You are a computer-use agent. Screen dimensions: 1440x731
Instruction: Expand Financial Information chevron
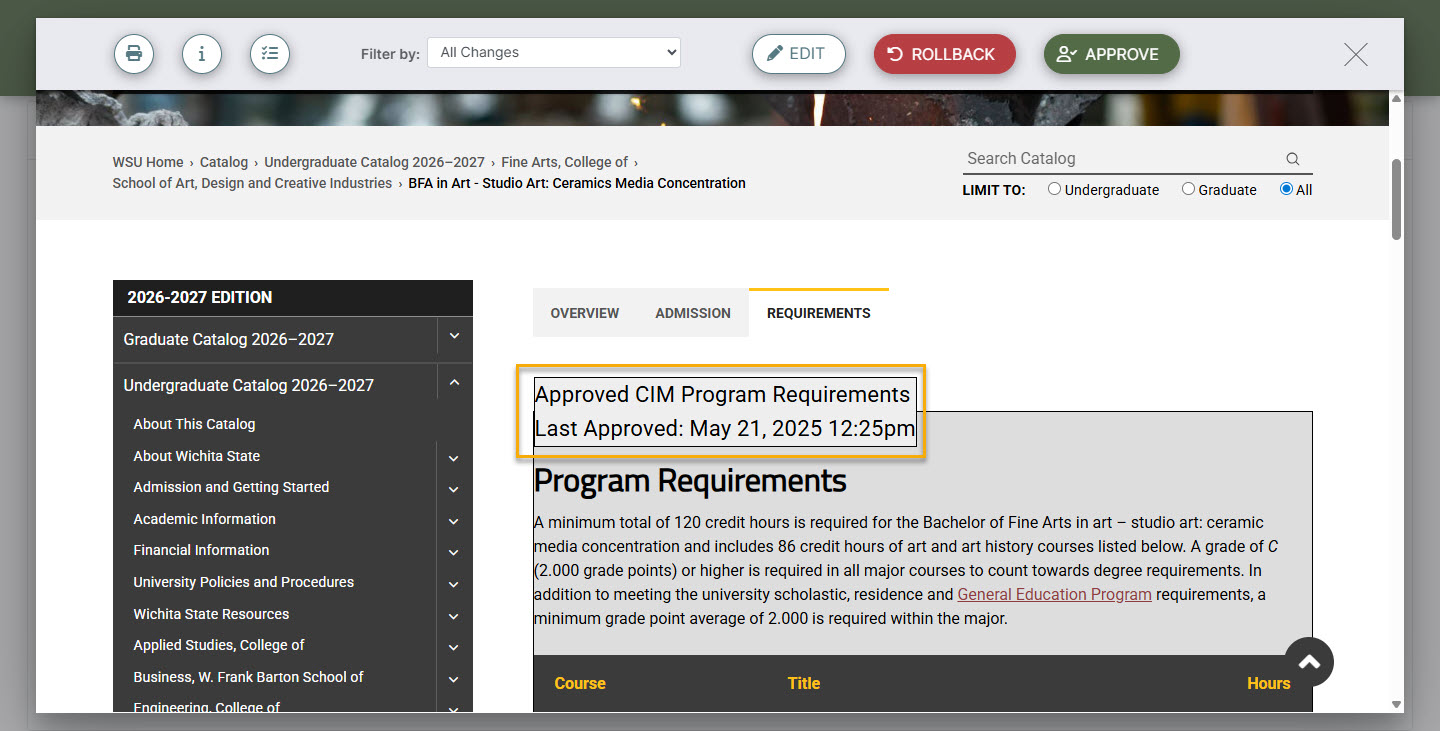(x=453, y=553)
